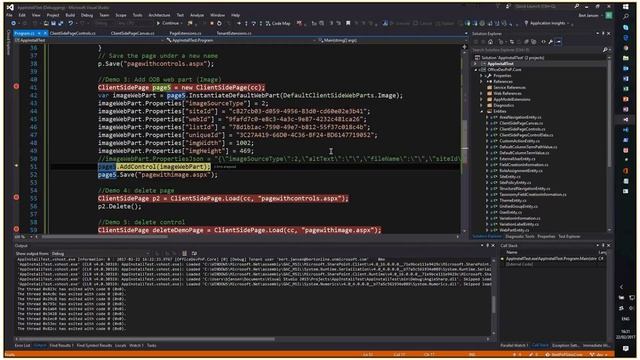Screen dimensions: 640x360
Task: Click the Continue debugging button
Action: [x=168, y=23]
